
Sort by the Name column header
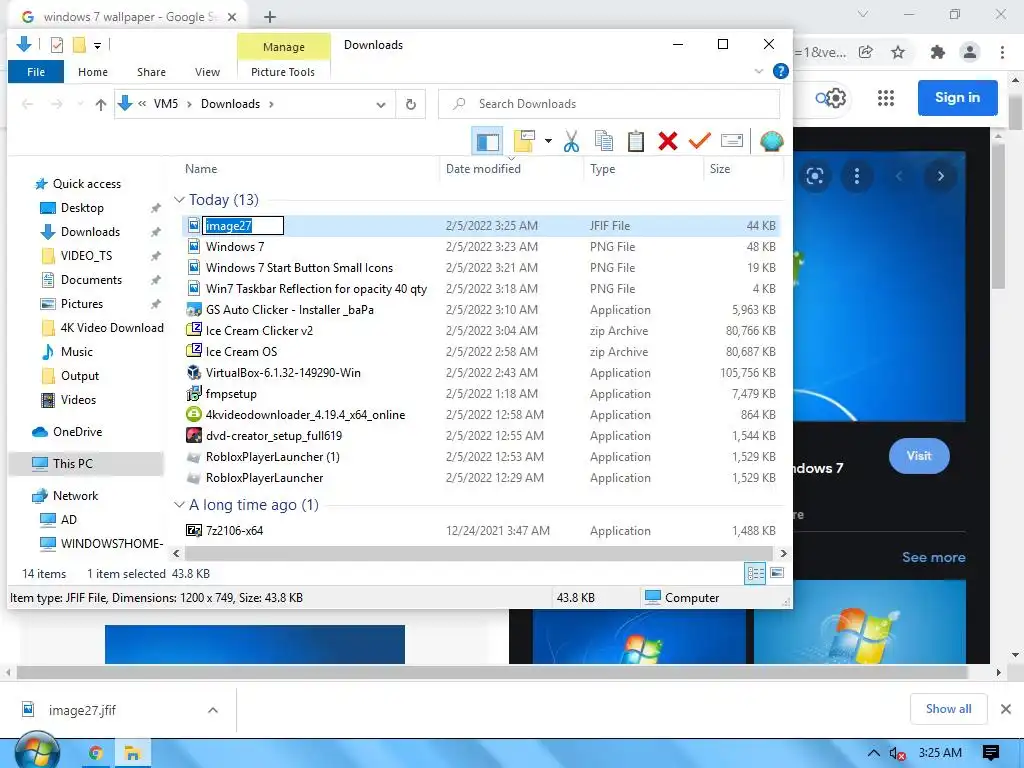click(201, 168)
